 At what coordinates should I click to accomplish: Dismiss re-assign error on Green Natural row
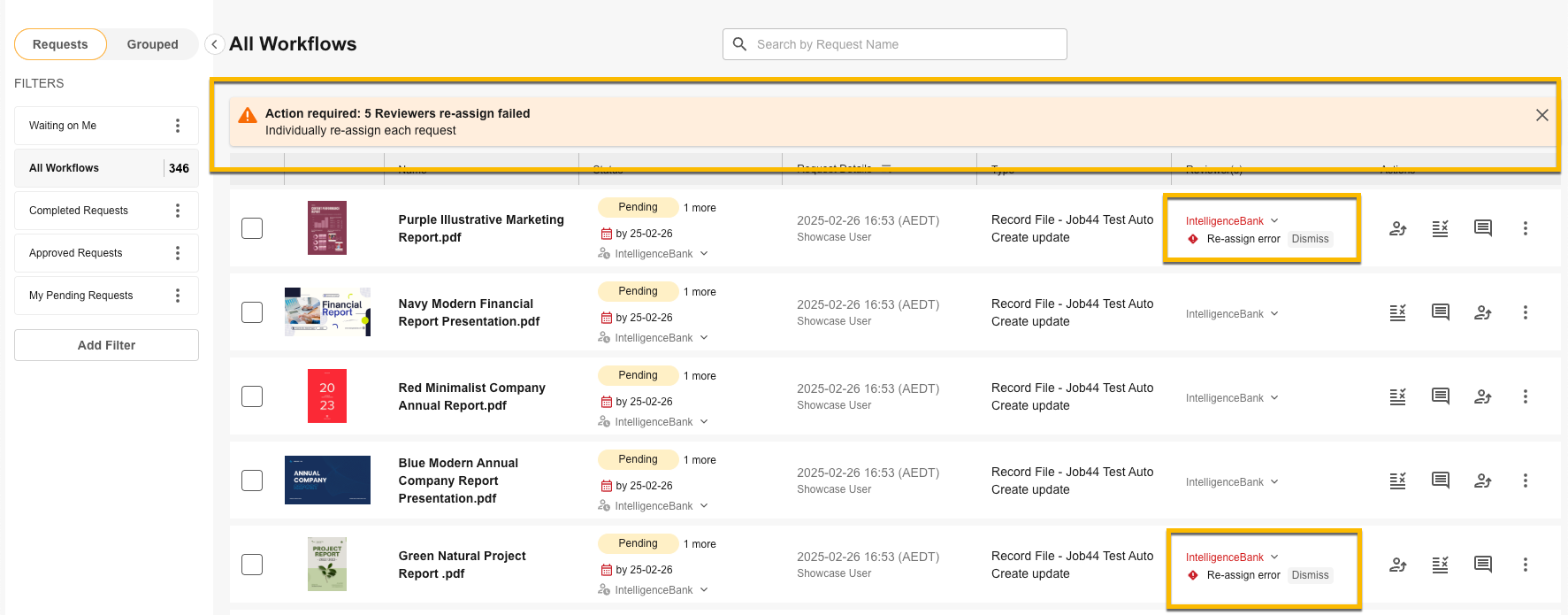[x=1310, y=575]
